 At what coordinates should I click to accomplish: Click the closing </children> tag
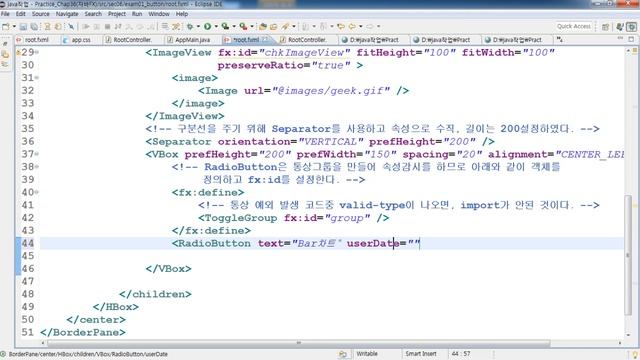(155, 294)
